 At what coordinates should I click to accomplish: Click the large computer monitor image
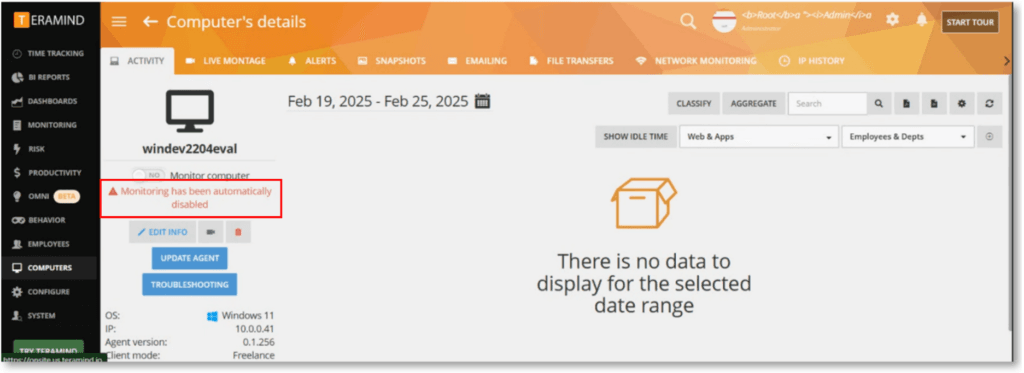click(189, 111)
